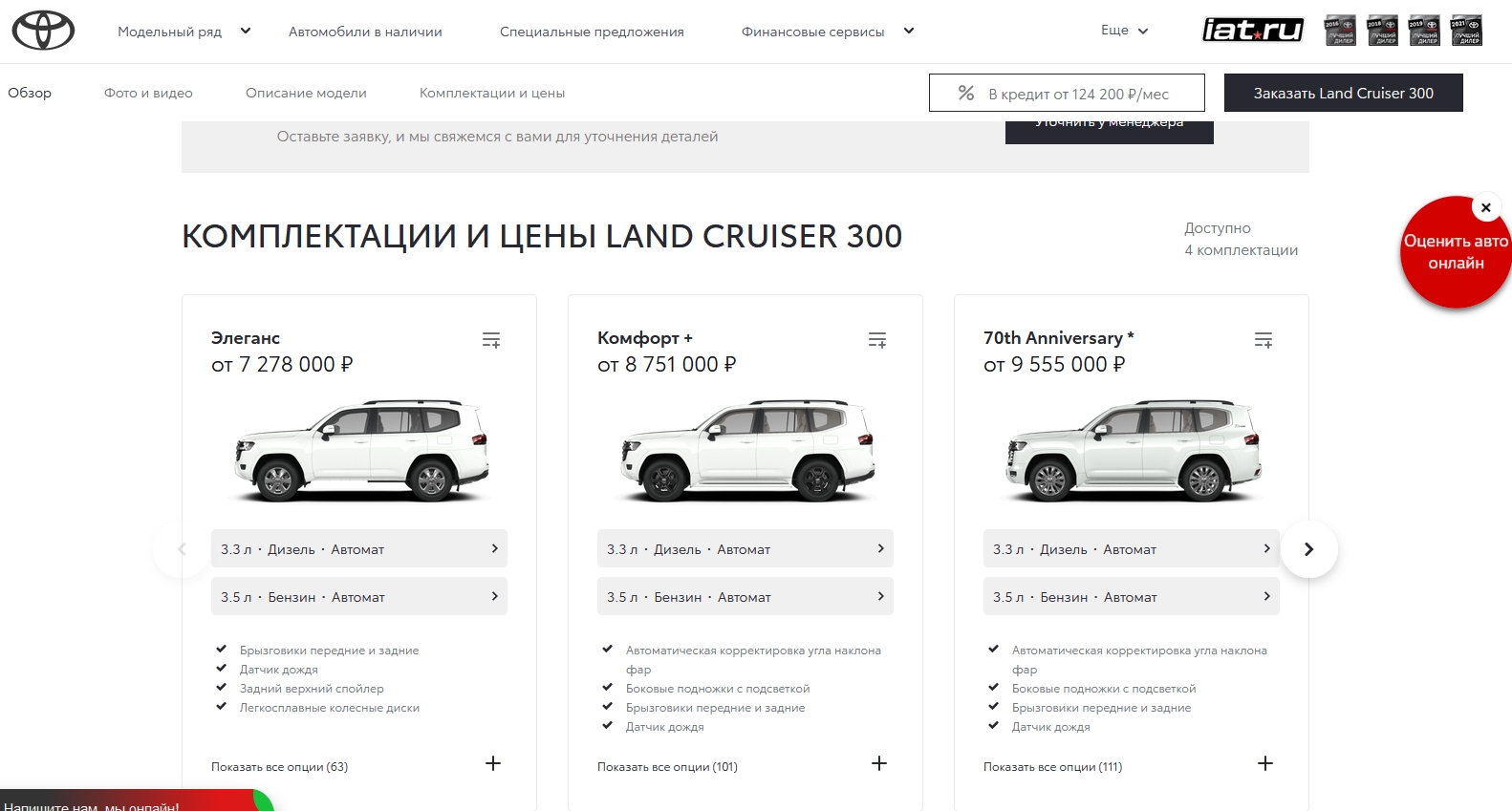The image size is (1512, 811).
Task: Add 70th Anniversary to comparison list icon
Action: tap(1264, 340)
